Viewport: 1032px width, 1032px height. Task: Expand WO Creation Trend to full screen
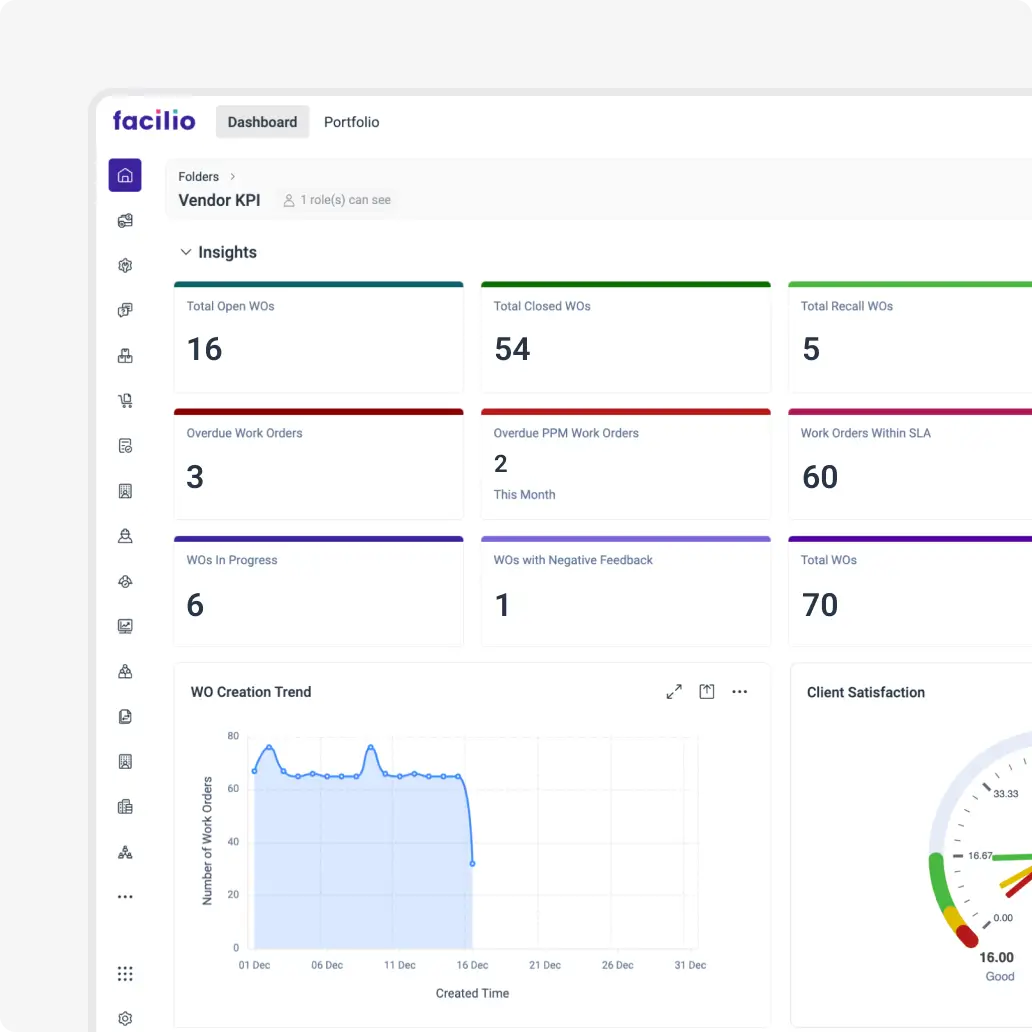(674, 691)
